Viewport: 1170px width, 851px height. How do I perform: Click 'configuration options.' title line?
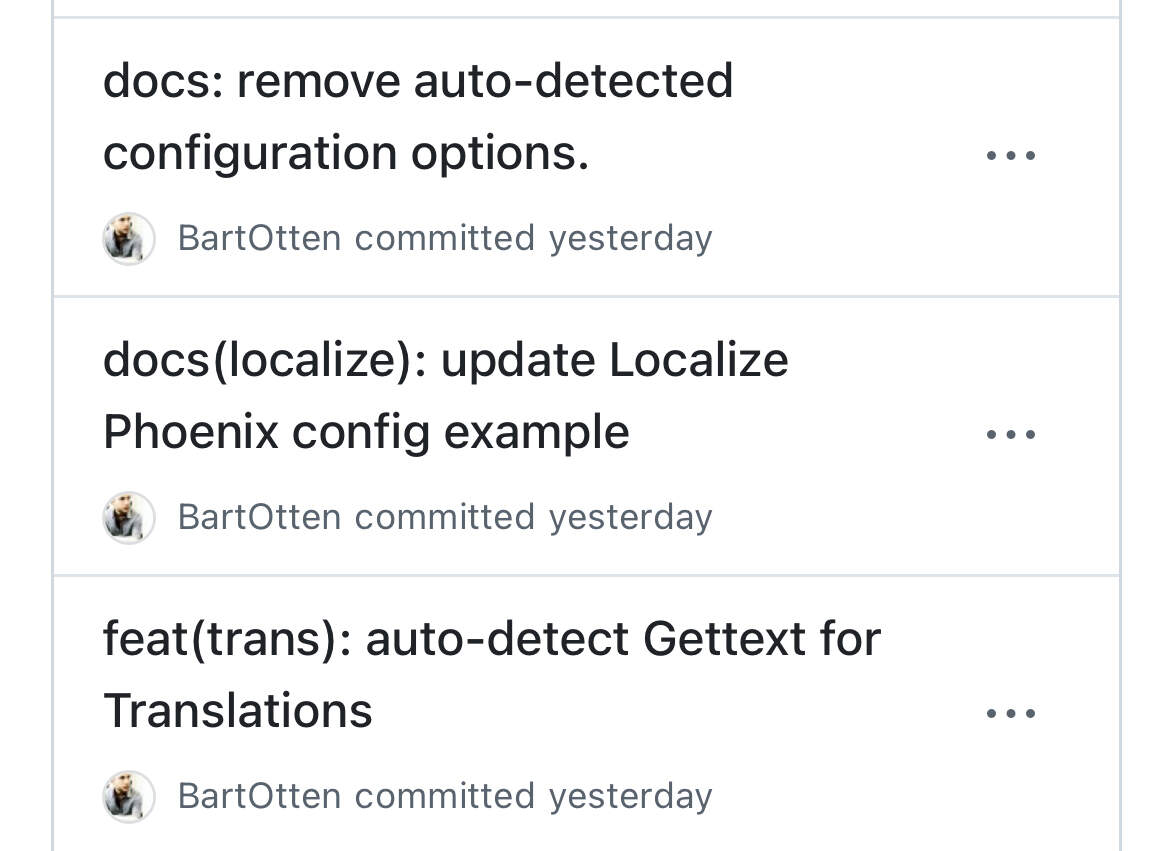pyautogui.click(x=346, y=154)
